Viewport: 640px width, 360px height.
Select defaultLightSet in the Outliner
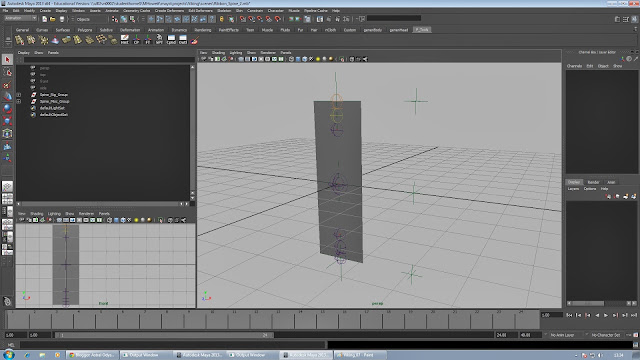click(52, 108)
